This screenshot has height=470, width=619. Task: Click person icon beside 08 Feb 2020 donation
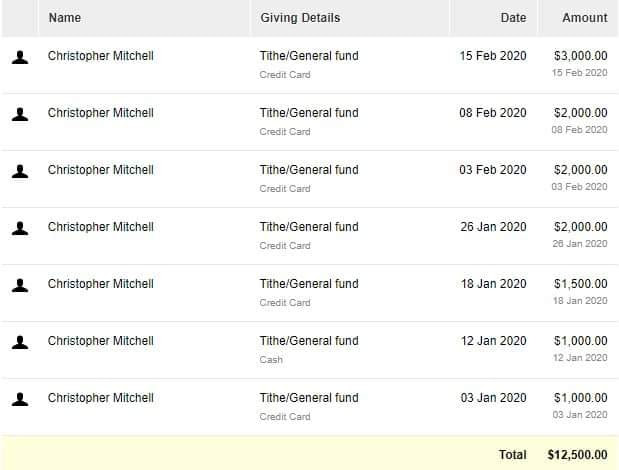20,114
